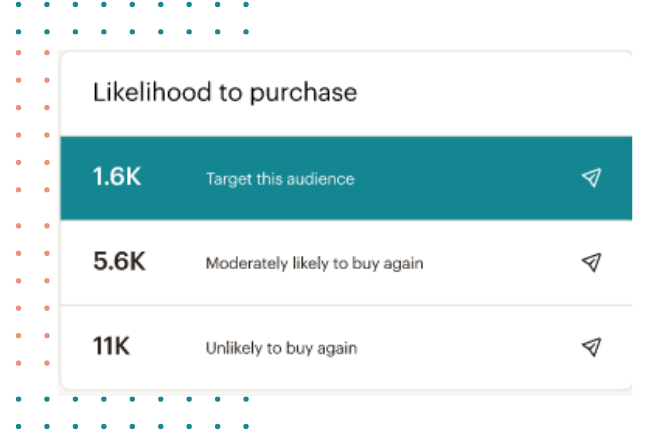Open the Moderately likely to buy again segment

314,264
